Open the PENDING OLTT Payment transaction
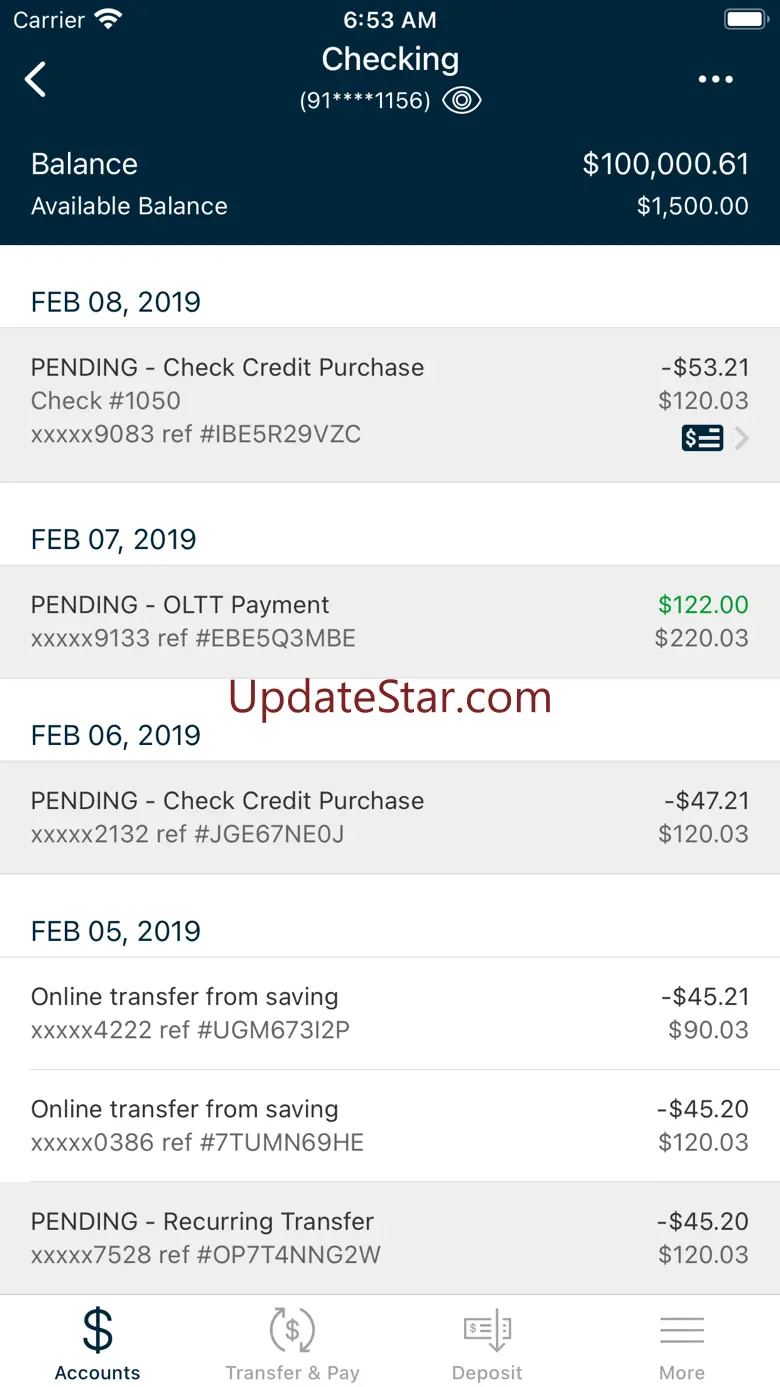This screenshot has width=780, height=1387. pos(390,621)
